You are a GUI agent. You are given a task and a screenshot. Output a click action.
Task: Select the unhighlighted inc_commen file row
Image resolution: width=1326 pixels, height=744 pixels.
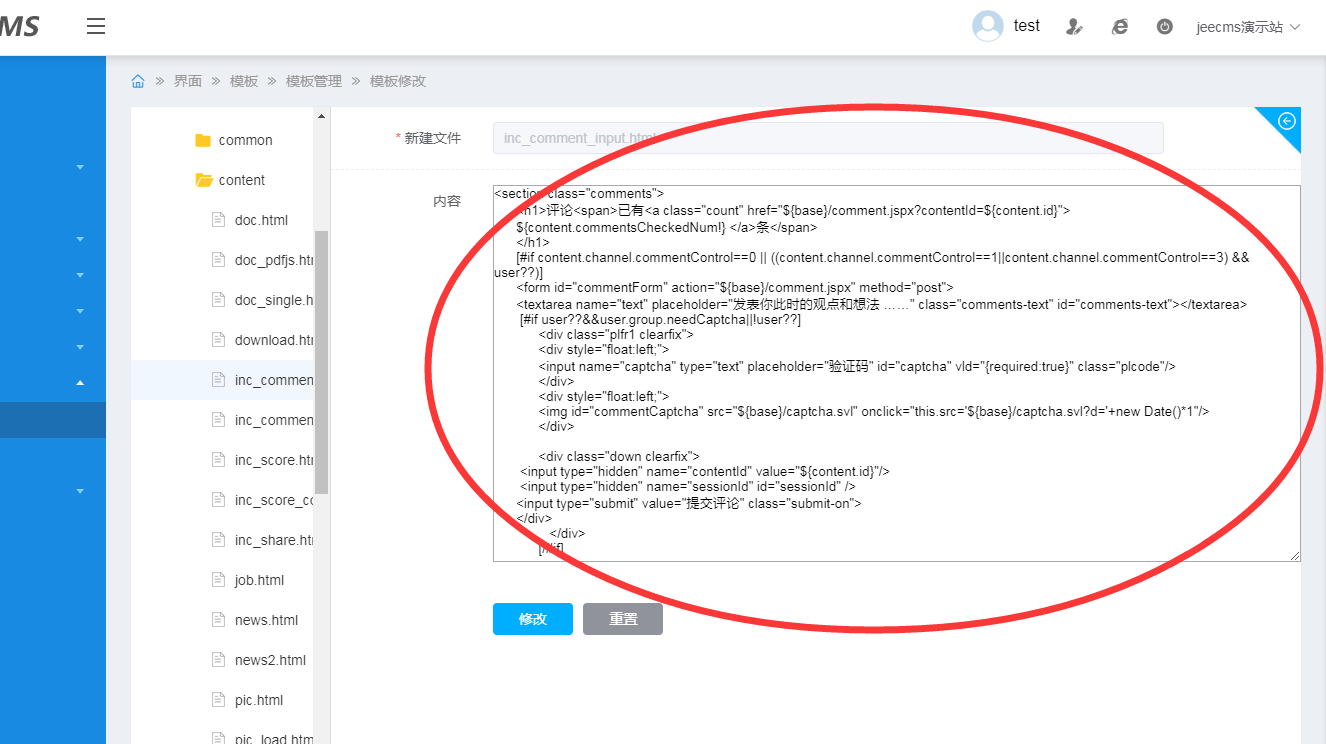coord(222,420)
